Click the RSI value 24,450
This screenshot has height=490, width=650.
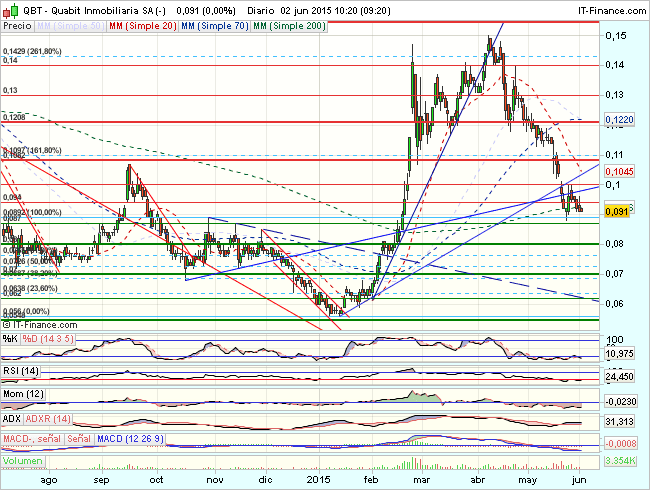619,377
